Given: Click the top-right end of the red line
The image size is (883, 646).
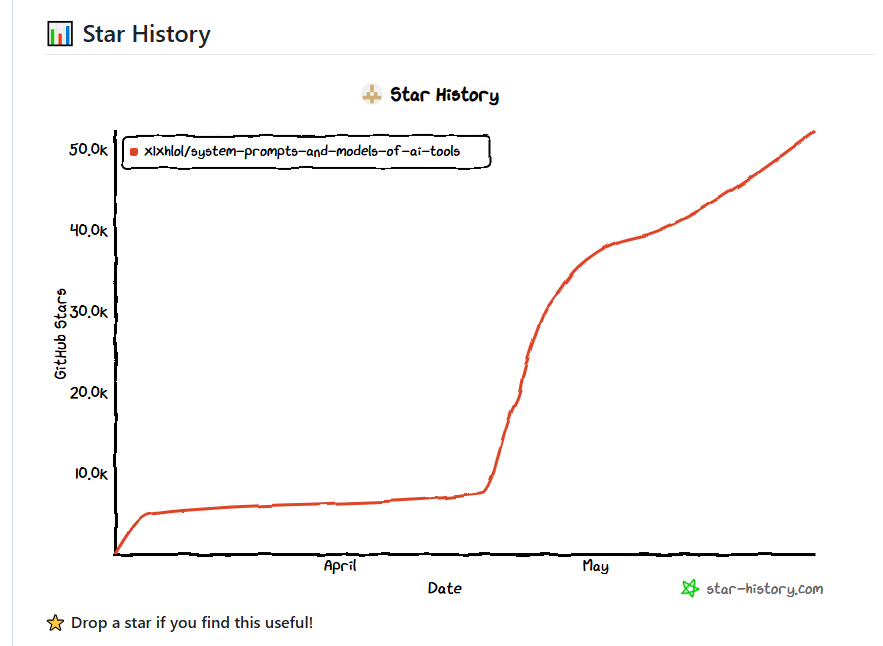Looking at the screenshot, I should tap(814, 131).
